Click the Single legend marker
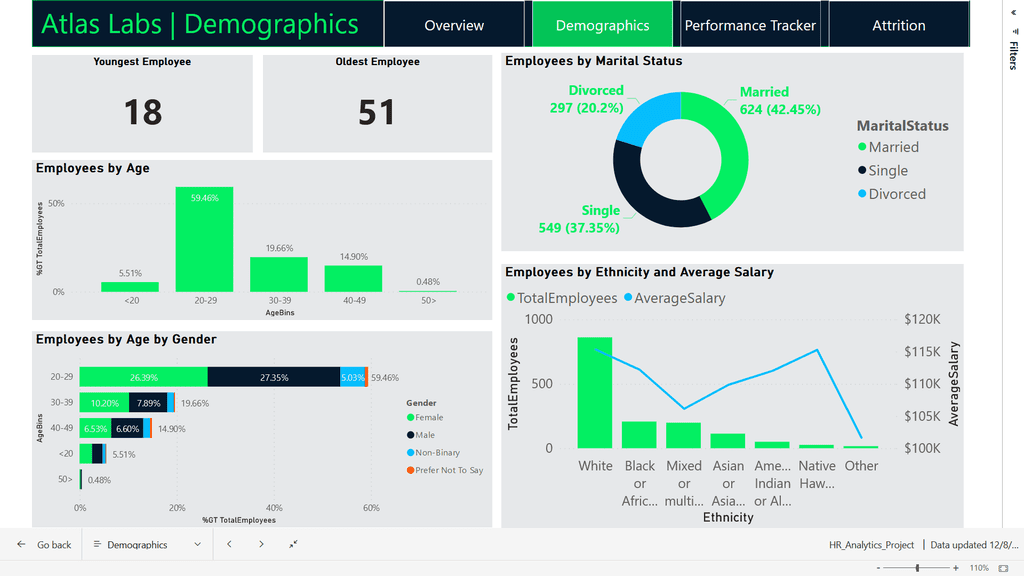Image resolution: width=1024 pixels, height=576 pixels. [x=862, y=170]
